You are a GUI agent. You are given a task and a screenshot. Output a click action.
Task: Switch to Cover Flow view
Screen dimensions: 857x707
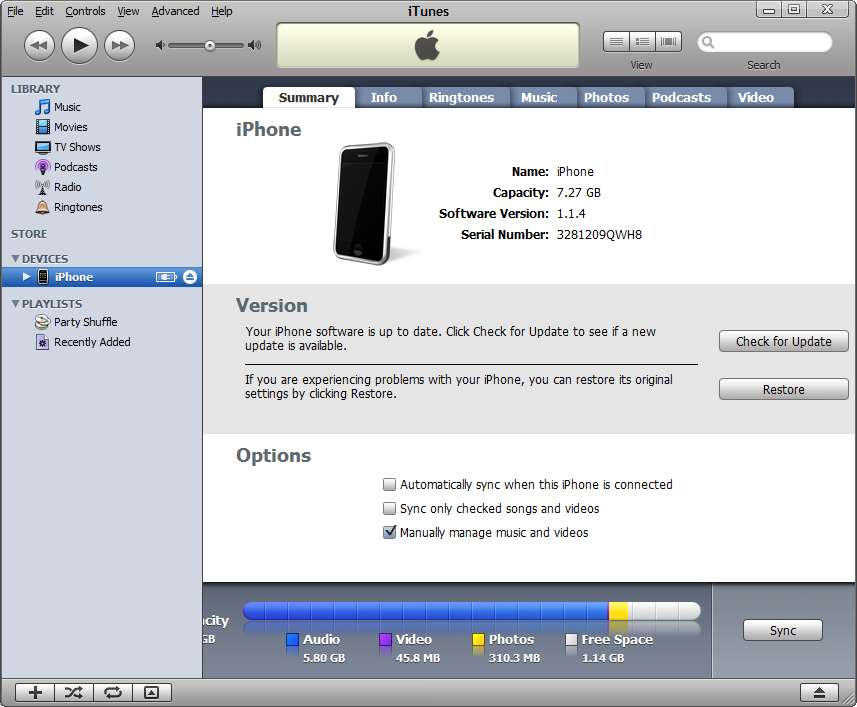tap(668, 42)
